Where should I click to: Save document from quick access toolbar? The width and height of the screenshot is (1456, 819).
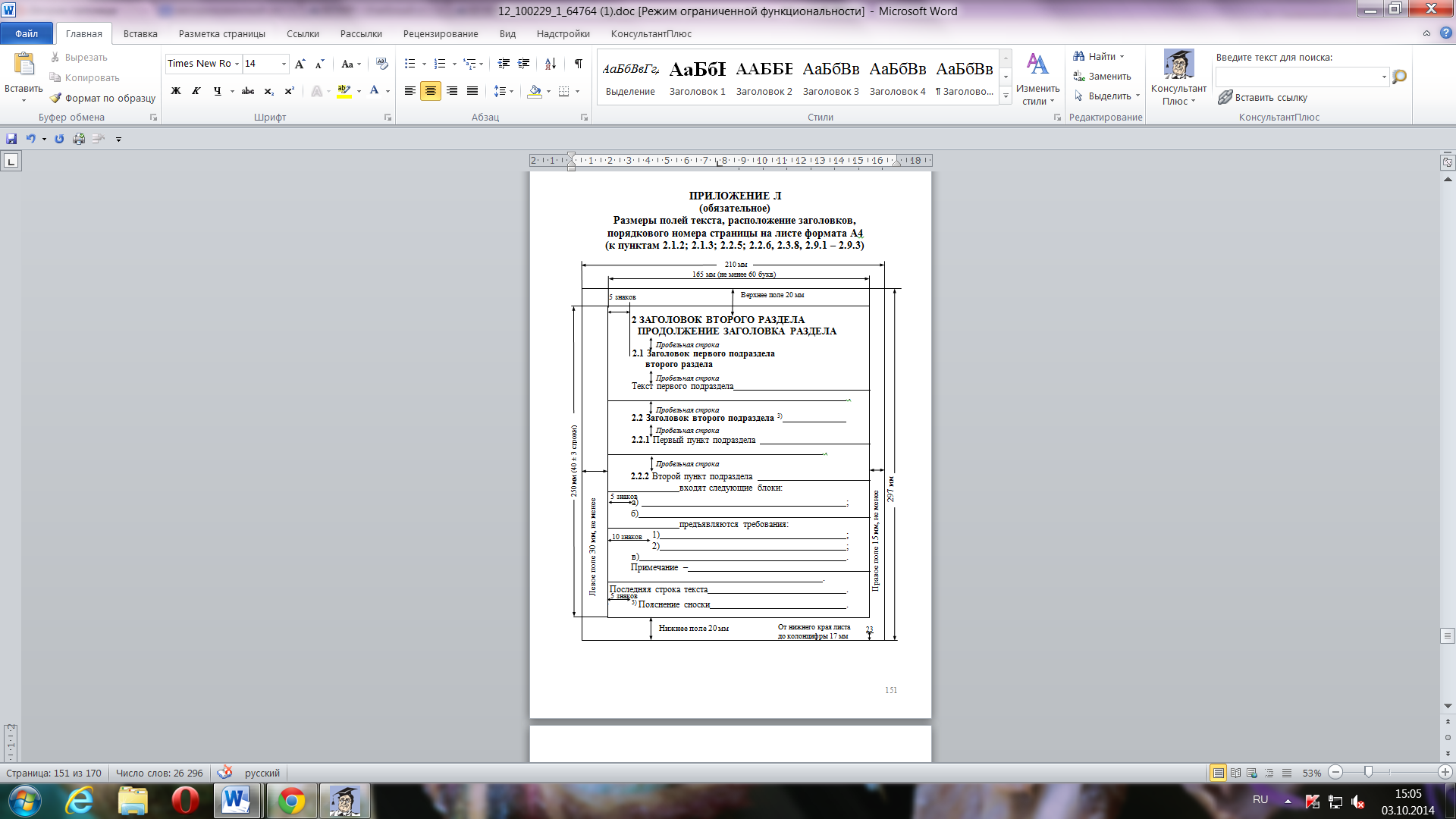pyautogui.click(x=11, y=139)
